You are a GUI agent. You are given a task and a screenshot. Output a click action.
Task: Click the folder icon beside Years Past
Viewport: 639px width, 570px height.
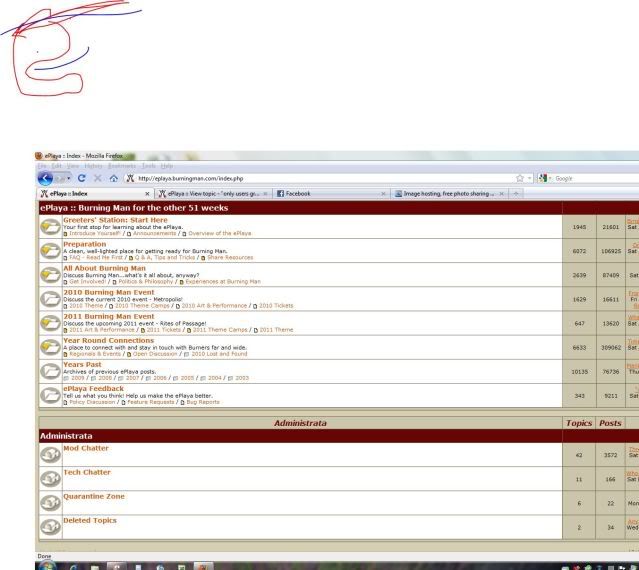50,371
